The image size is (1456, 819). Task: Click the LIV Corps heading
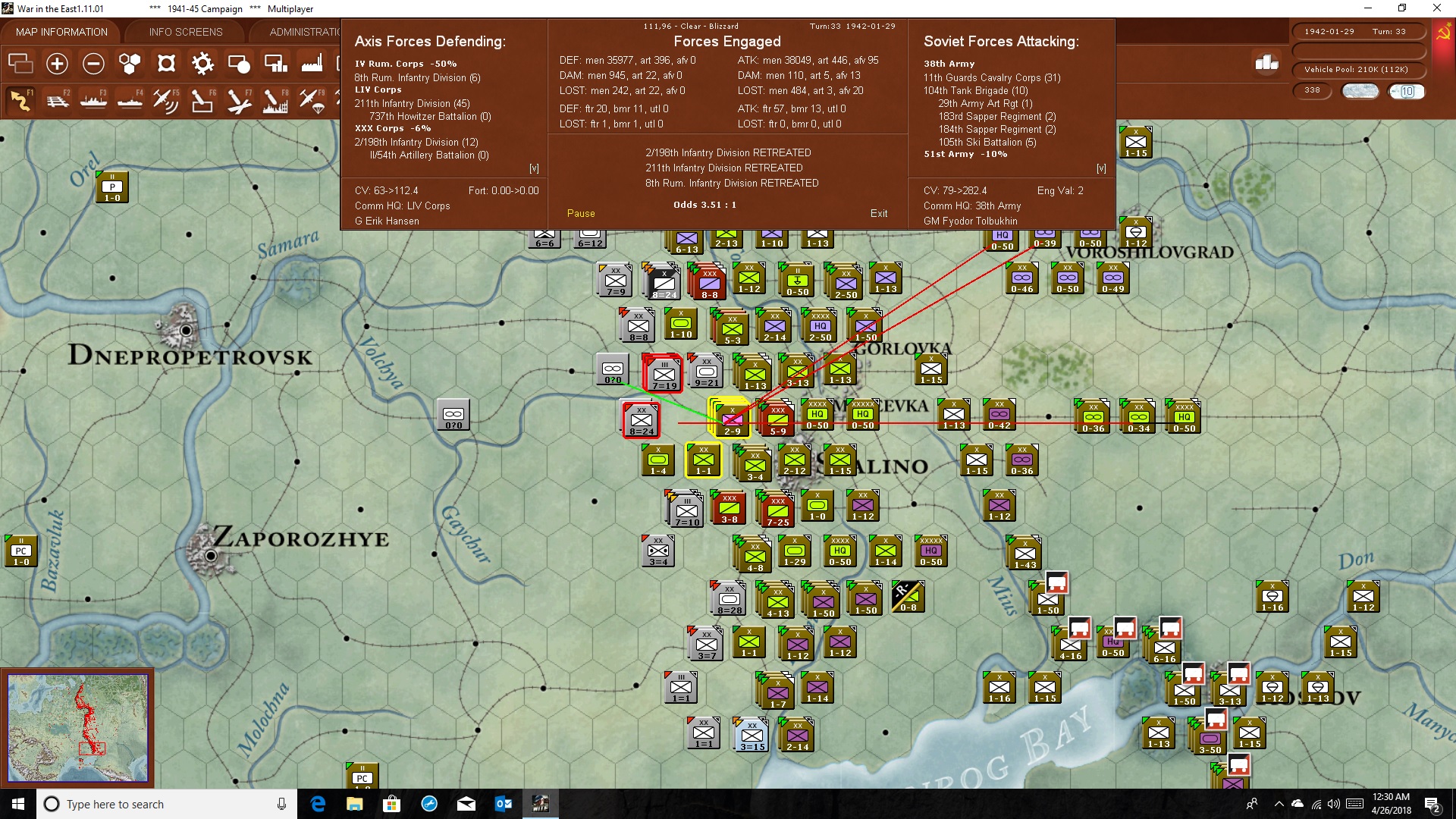coord(378,89)
